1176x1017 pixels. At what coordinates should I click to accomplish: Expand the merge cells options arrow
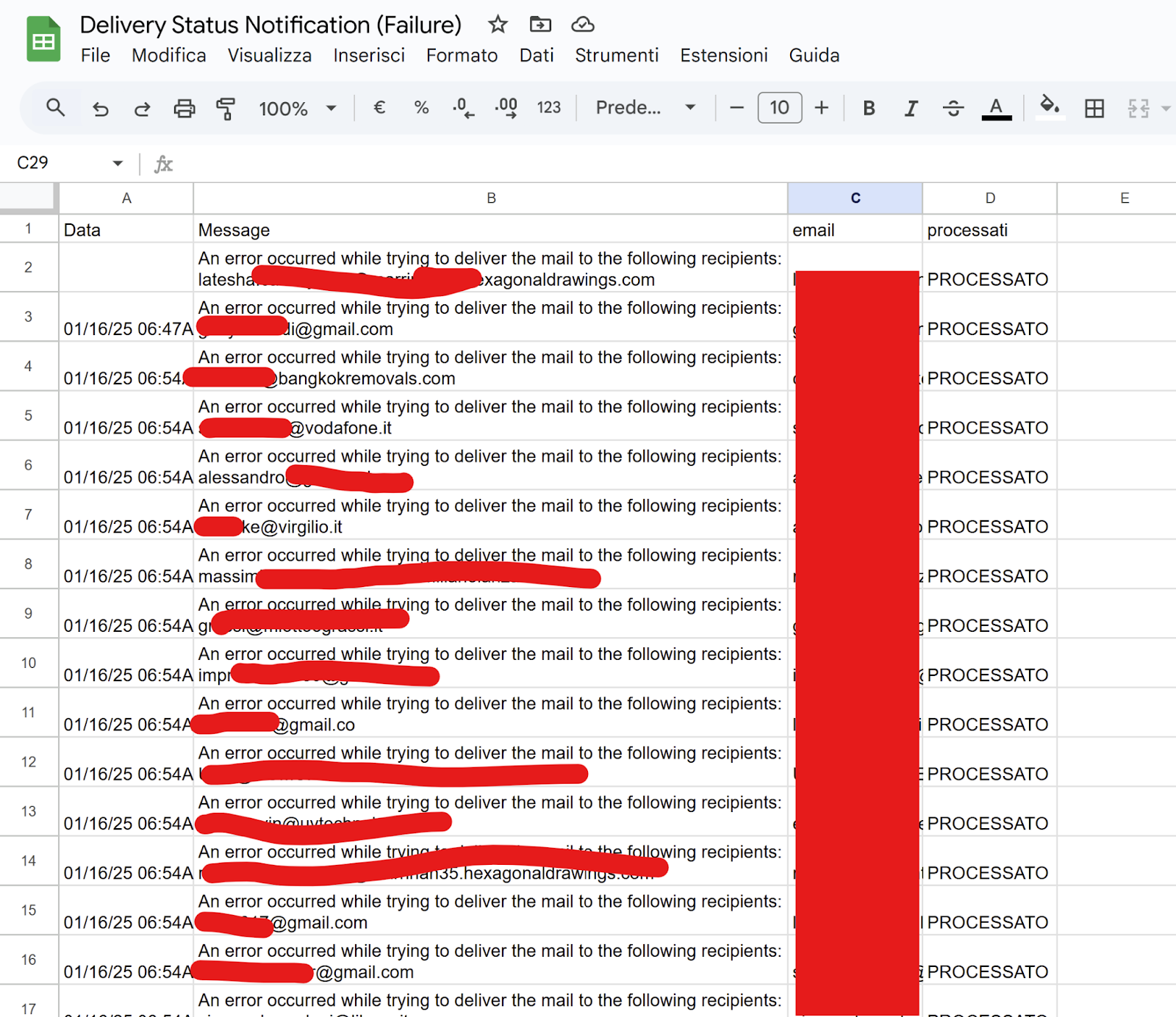point(1165,109)
